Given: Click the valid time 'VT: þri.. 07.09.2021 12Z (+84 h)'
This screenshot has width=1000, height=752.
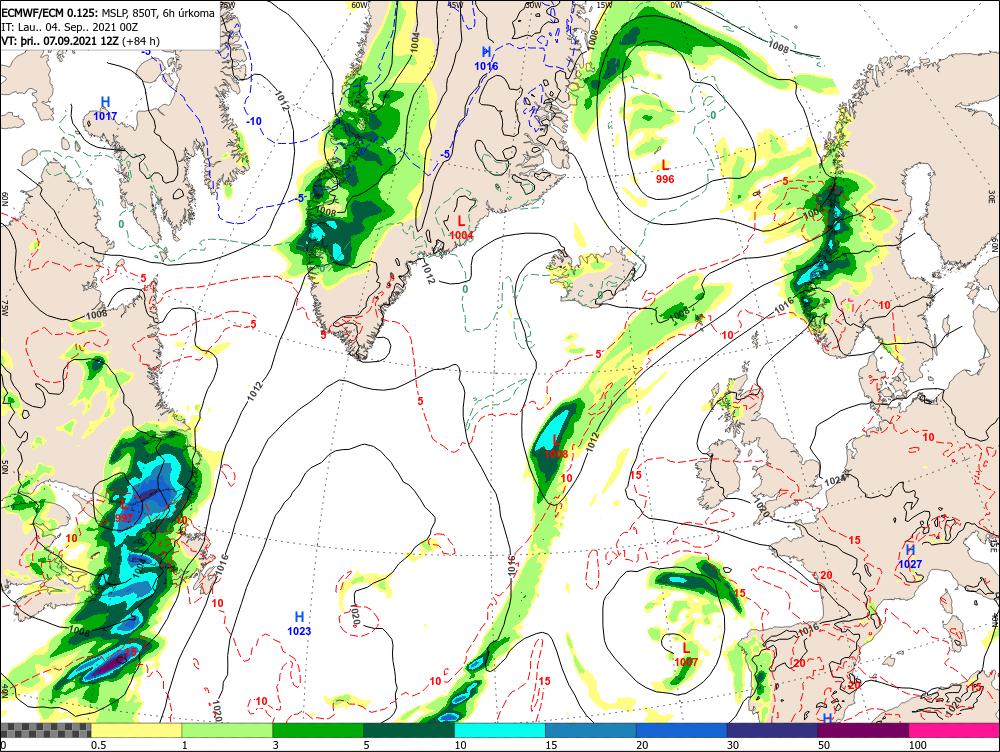Looking at the screenshot, I should coord(81,41).
